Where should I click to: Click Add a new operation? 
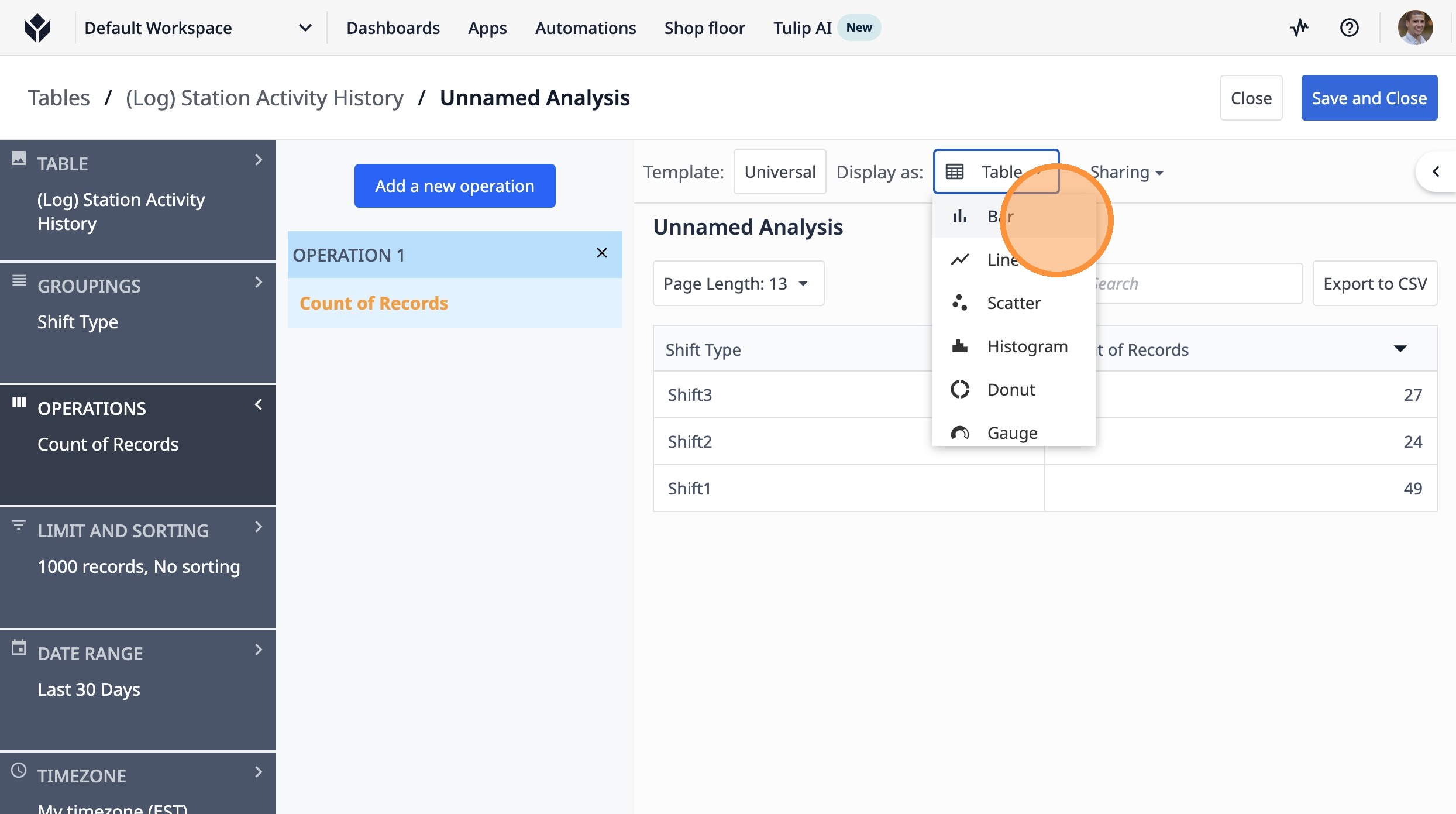(455, 186)
